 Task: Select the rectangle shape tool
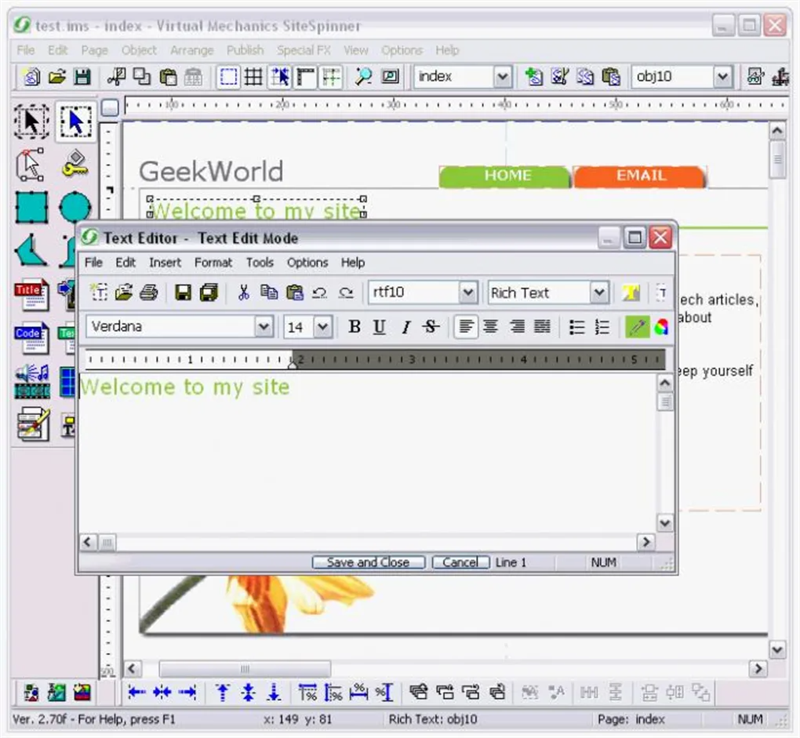(x=32, y=208)
